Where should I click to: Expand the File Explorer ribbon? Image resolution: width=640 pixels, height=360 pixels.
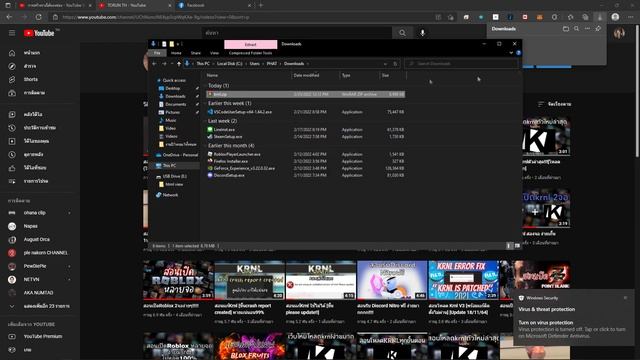(511, 53)
